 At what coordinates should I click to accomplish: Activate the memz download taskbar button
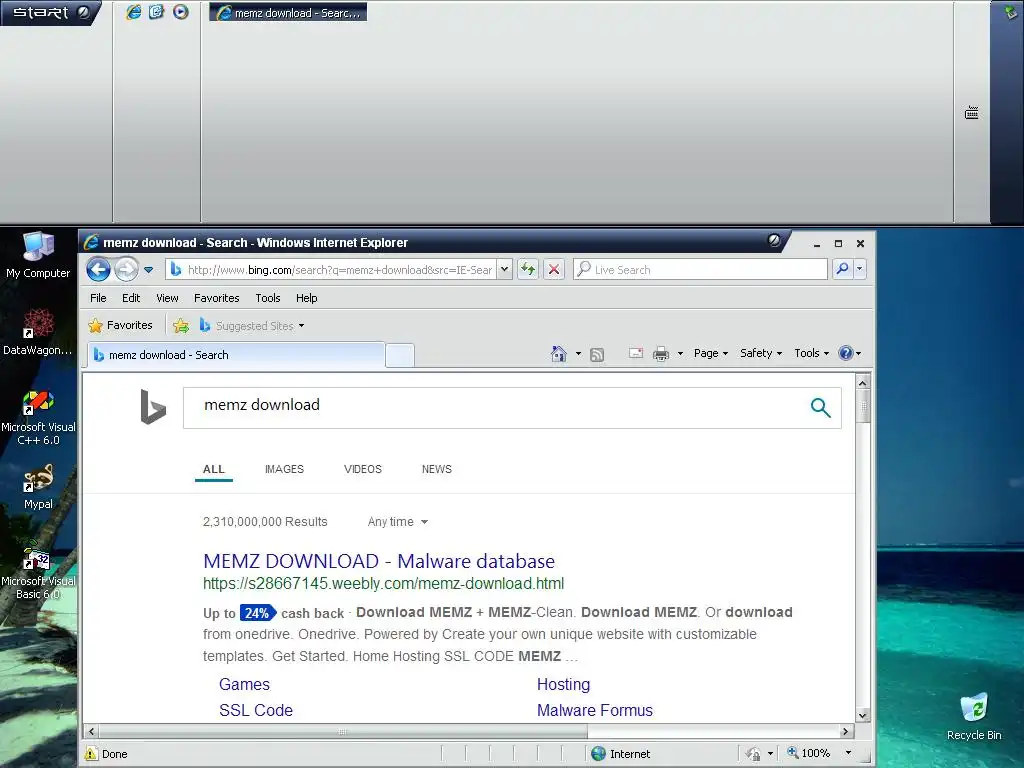[288, 12]
